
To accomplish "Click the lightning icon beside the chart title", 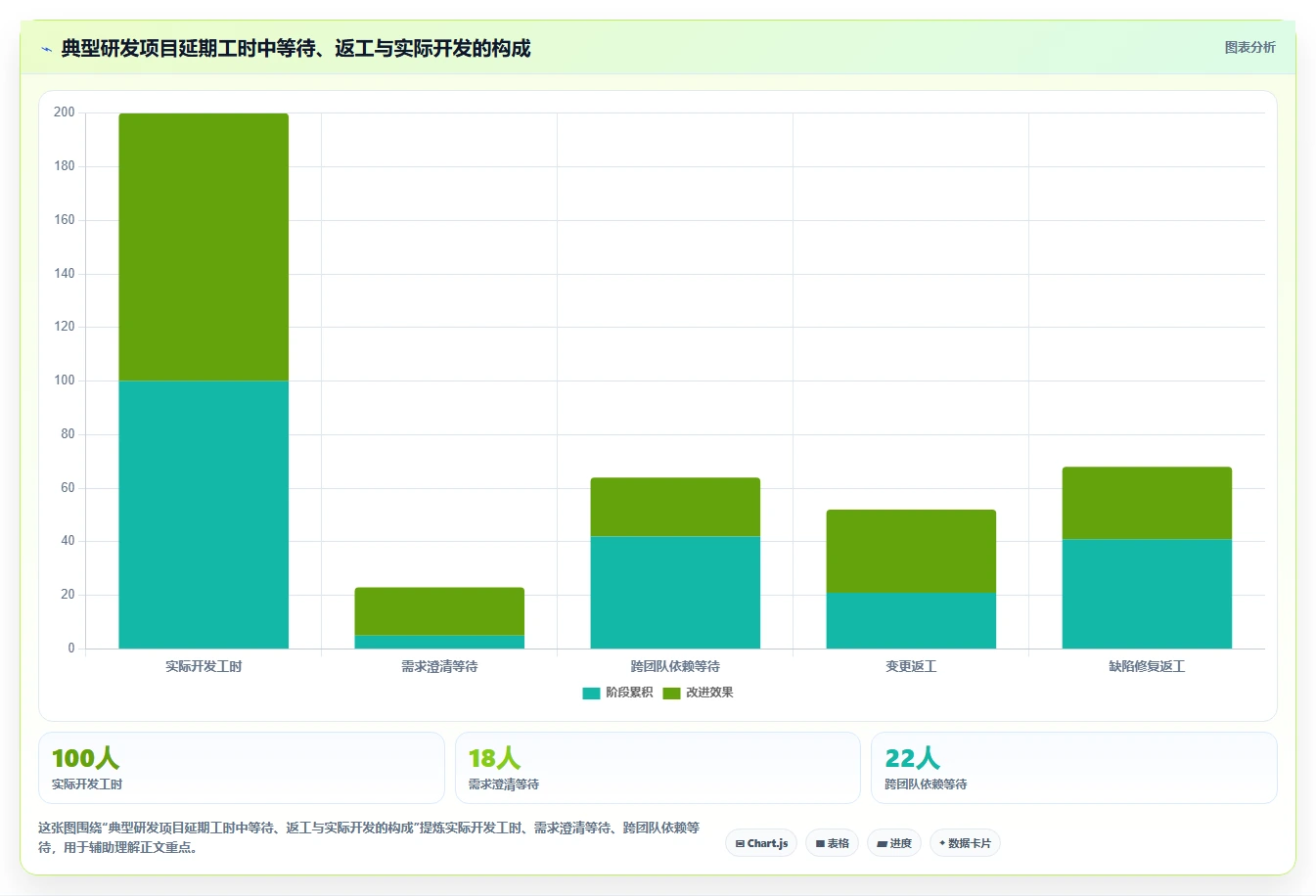I will [x=46, y=49].
